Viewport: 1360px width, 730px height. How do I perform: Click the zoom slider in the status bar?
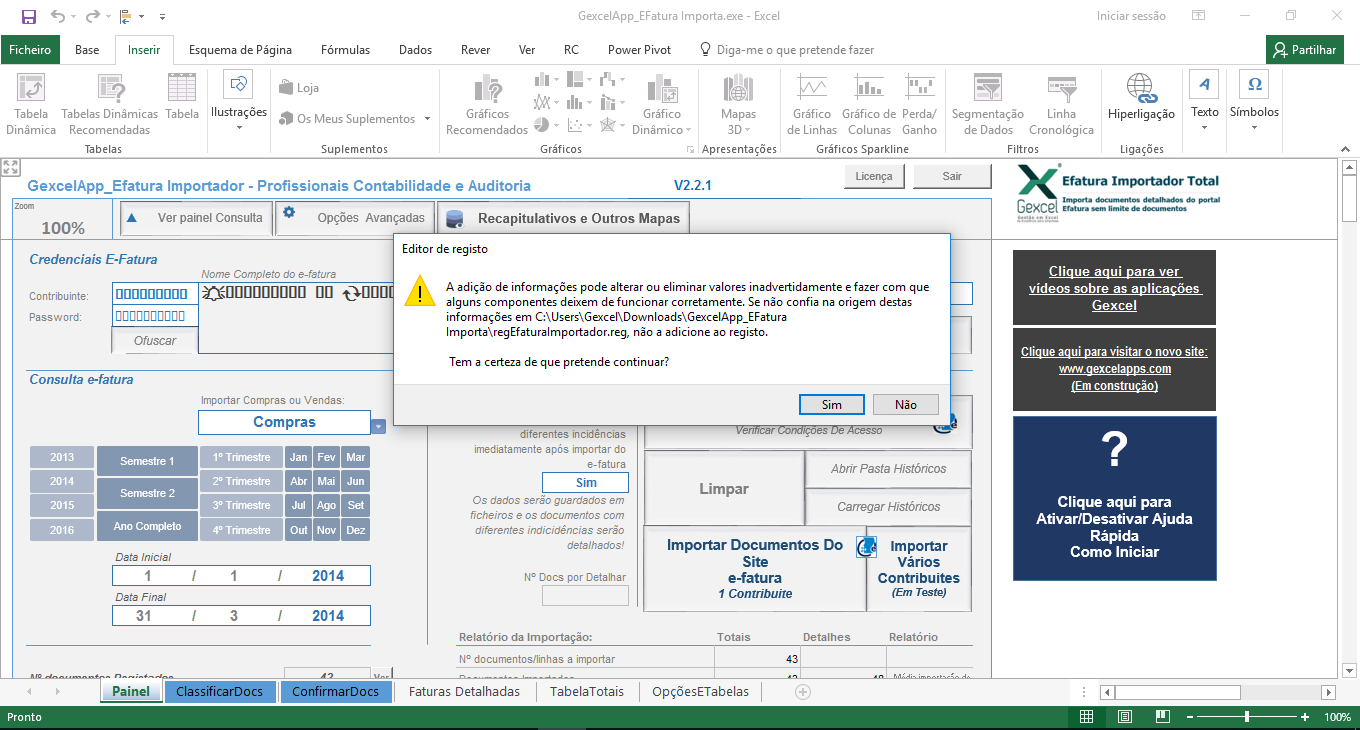1246,717
